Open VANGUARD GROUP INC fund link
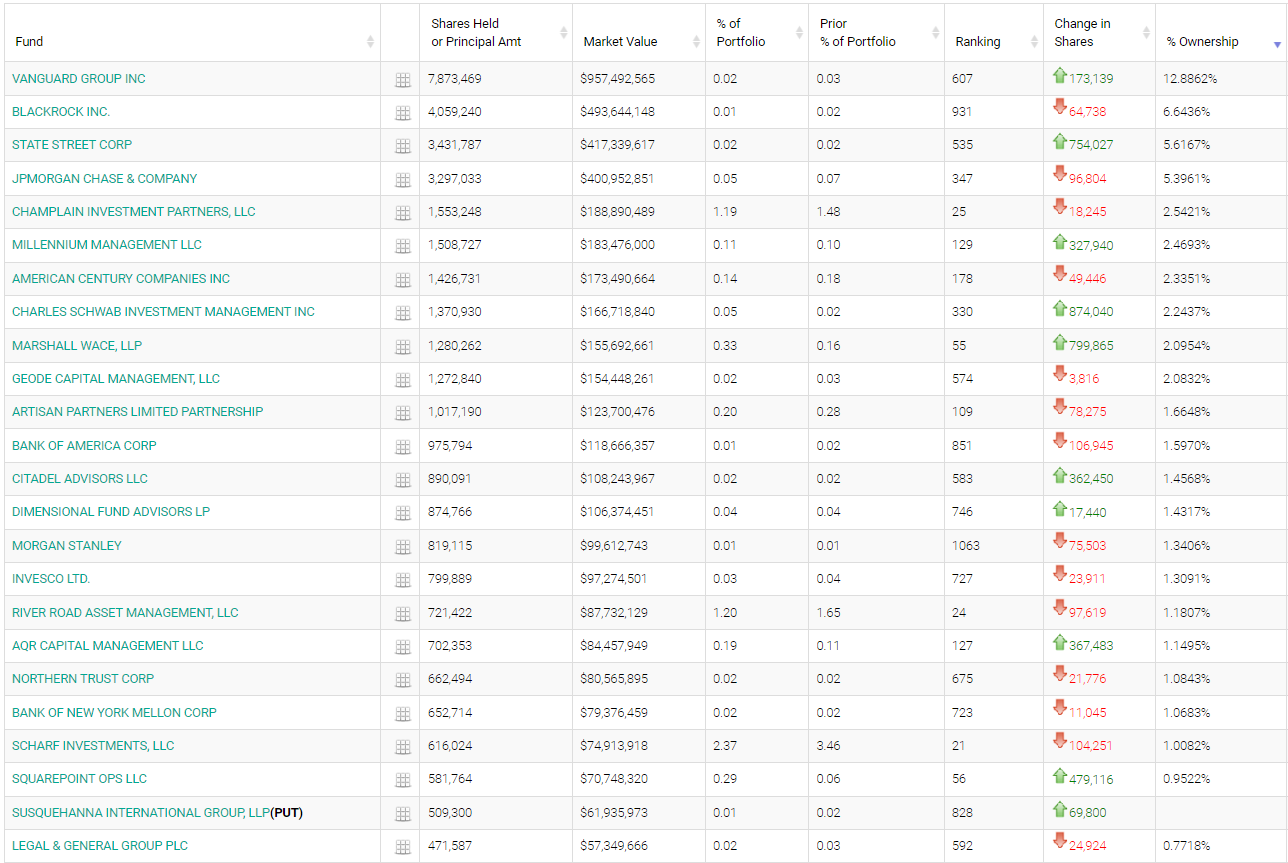This screenshot has height=863, width=1288. tap(79, 79)
